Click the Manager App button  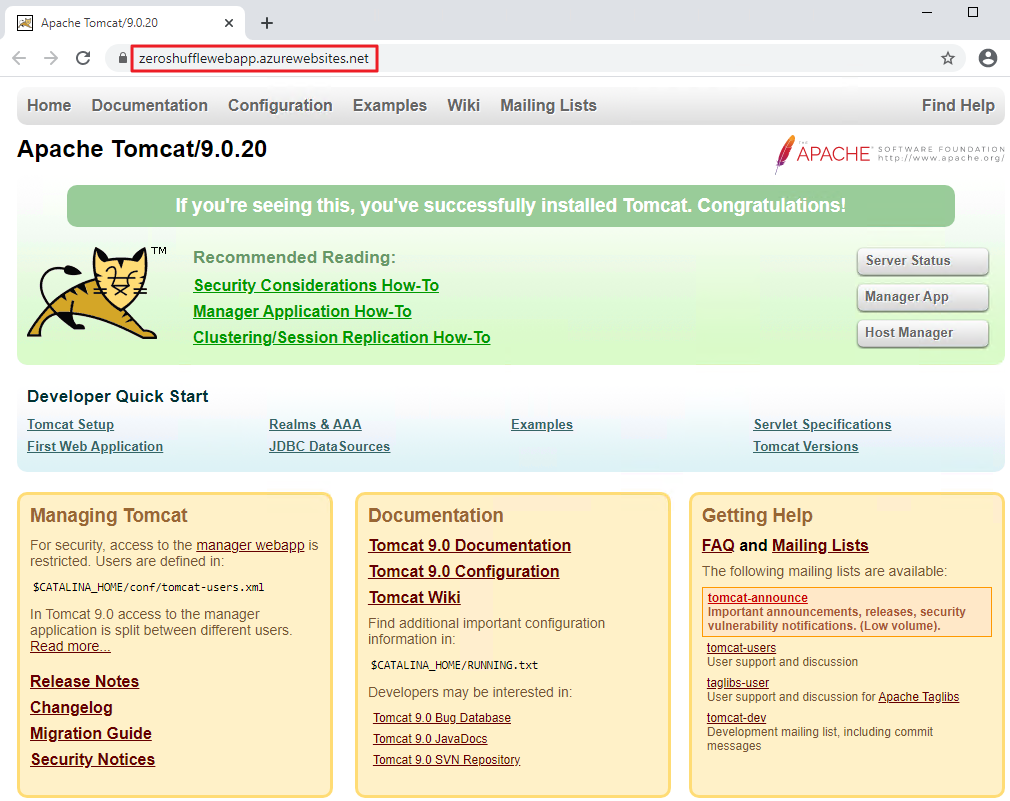[x=922, y=297]
